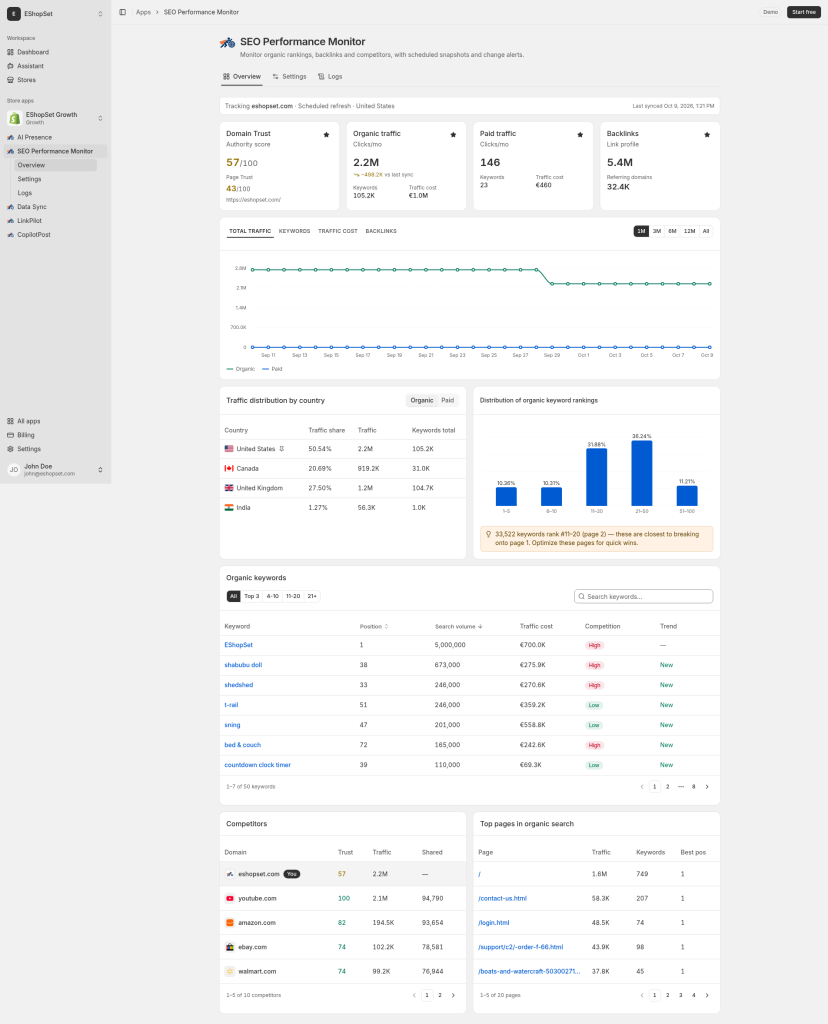
Task: Expand the EShopSet workspace switcher
Action: pyautogui.click(x=100, y=14)
